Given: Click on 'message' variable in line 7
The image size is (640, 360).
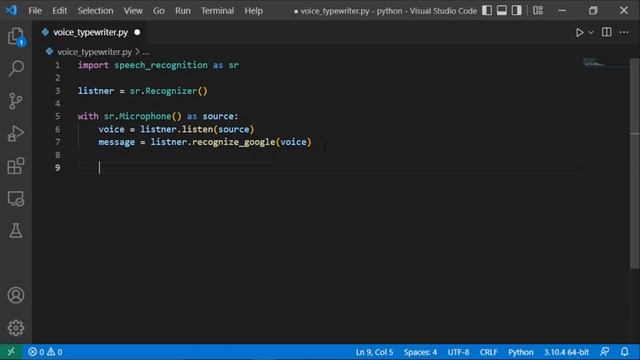Looking at the screenshot, I should click(116, 142).
